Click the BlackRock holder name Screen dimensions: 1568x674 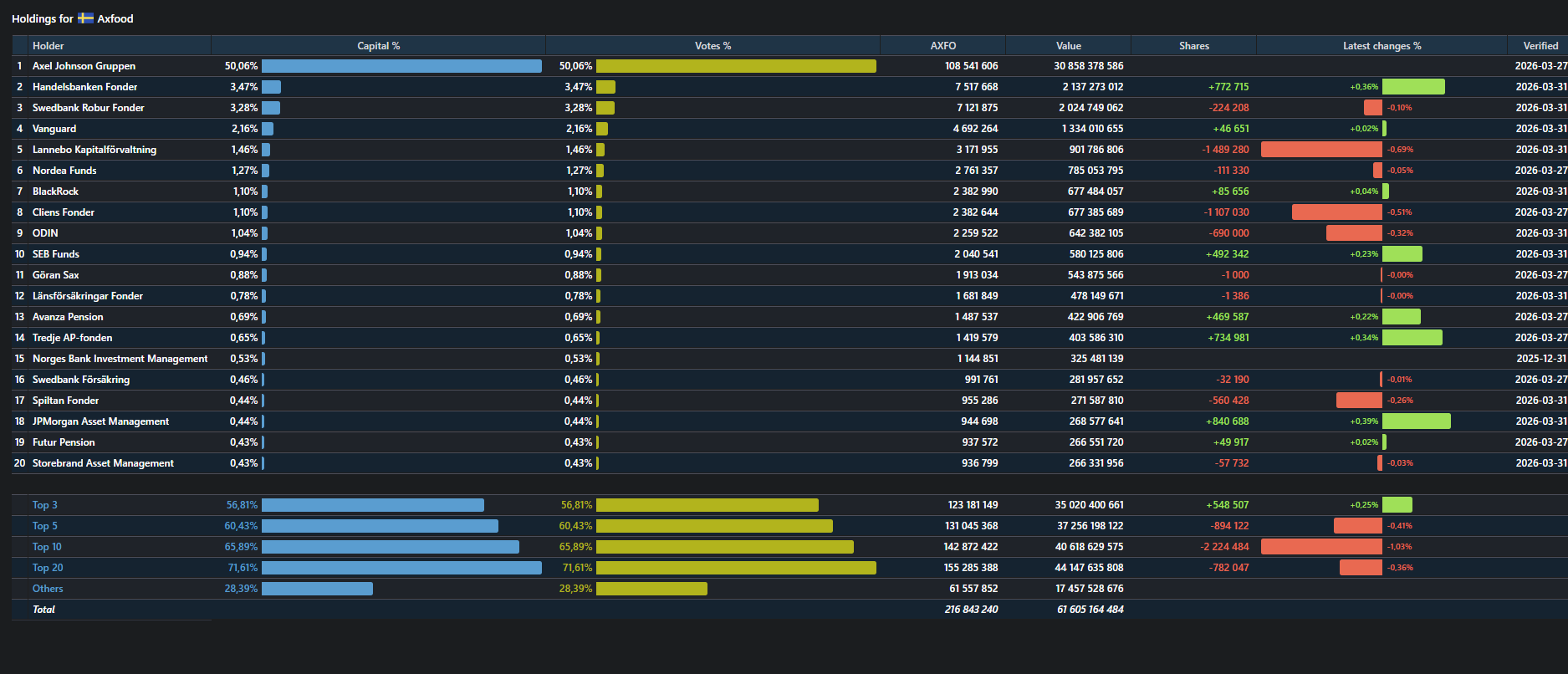(x=55, y=191)
